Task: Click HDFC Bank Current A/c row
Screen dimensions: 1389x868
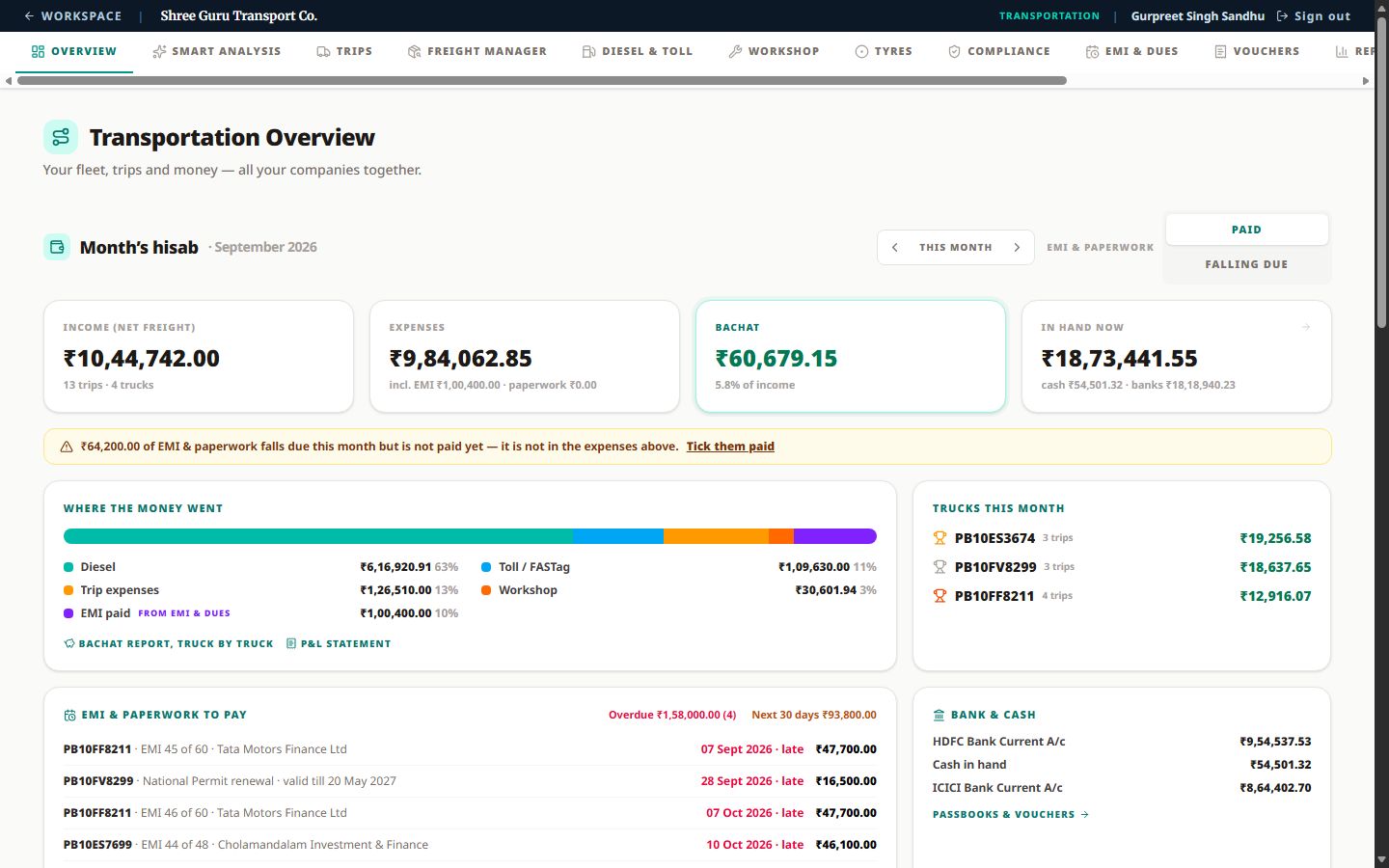Action: point(1122,742)
